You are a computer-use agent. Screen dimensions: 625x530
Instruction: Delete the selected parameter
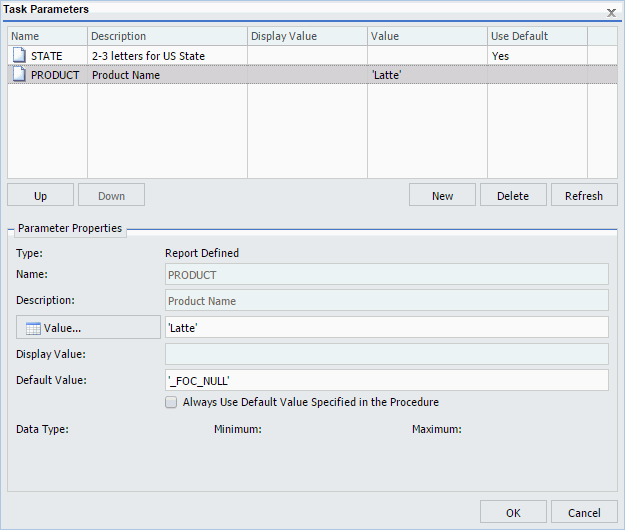pyautogui.click(x=513, y=196)
